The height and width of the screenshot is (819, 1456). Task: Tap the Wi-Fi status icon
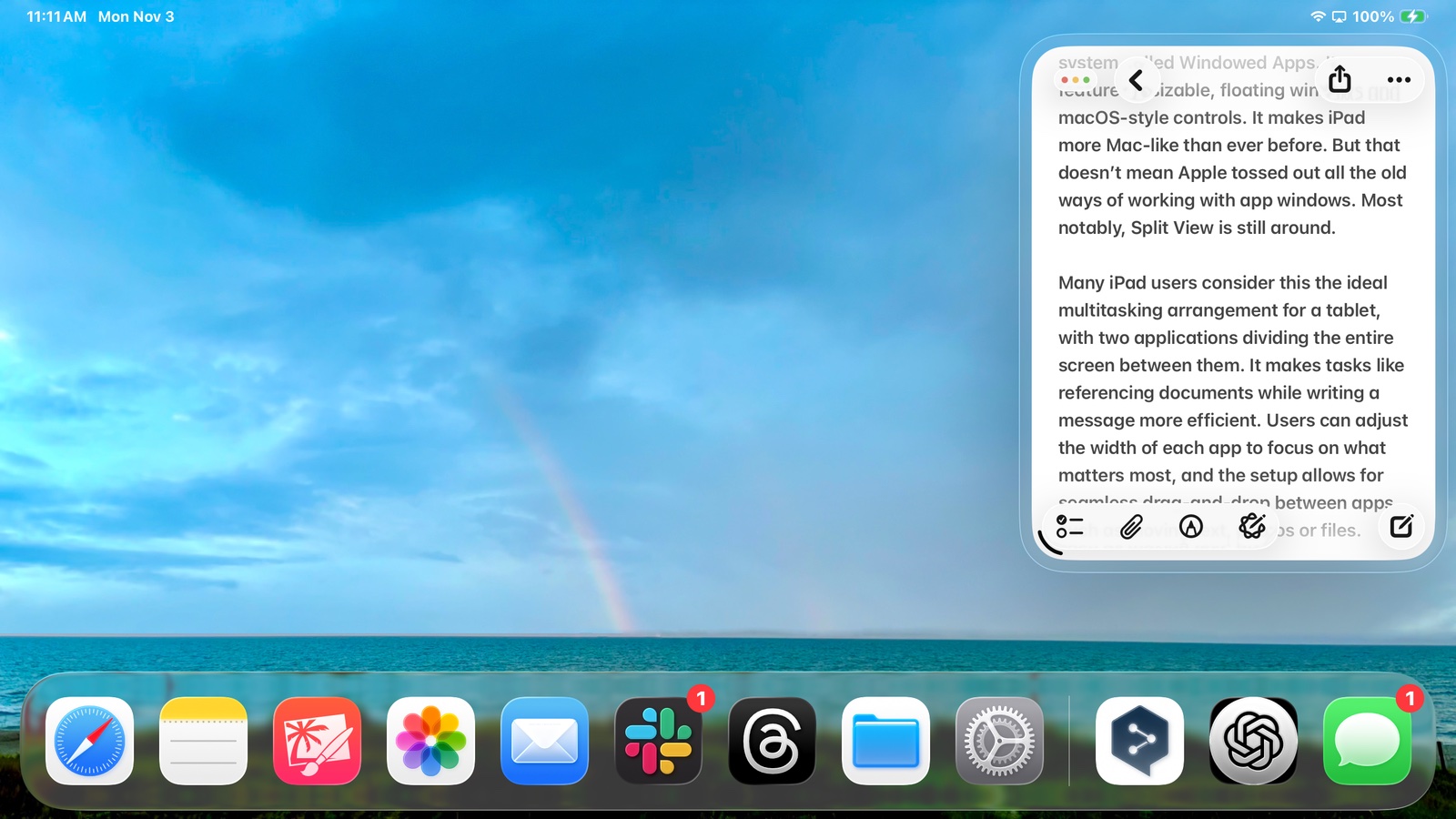1318,16
